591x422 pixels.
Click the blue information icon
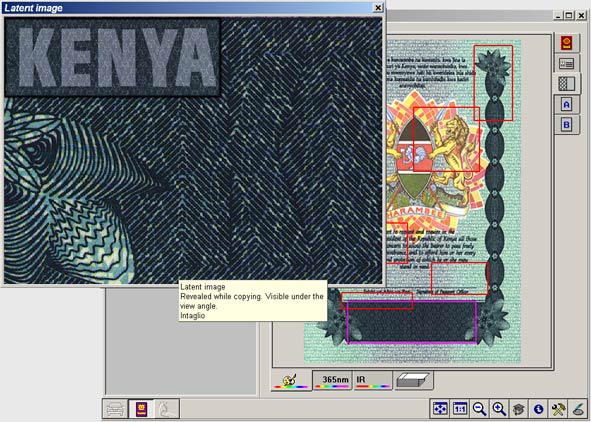[539, 408]
